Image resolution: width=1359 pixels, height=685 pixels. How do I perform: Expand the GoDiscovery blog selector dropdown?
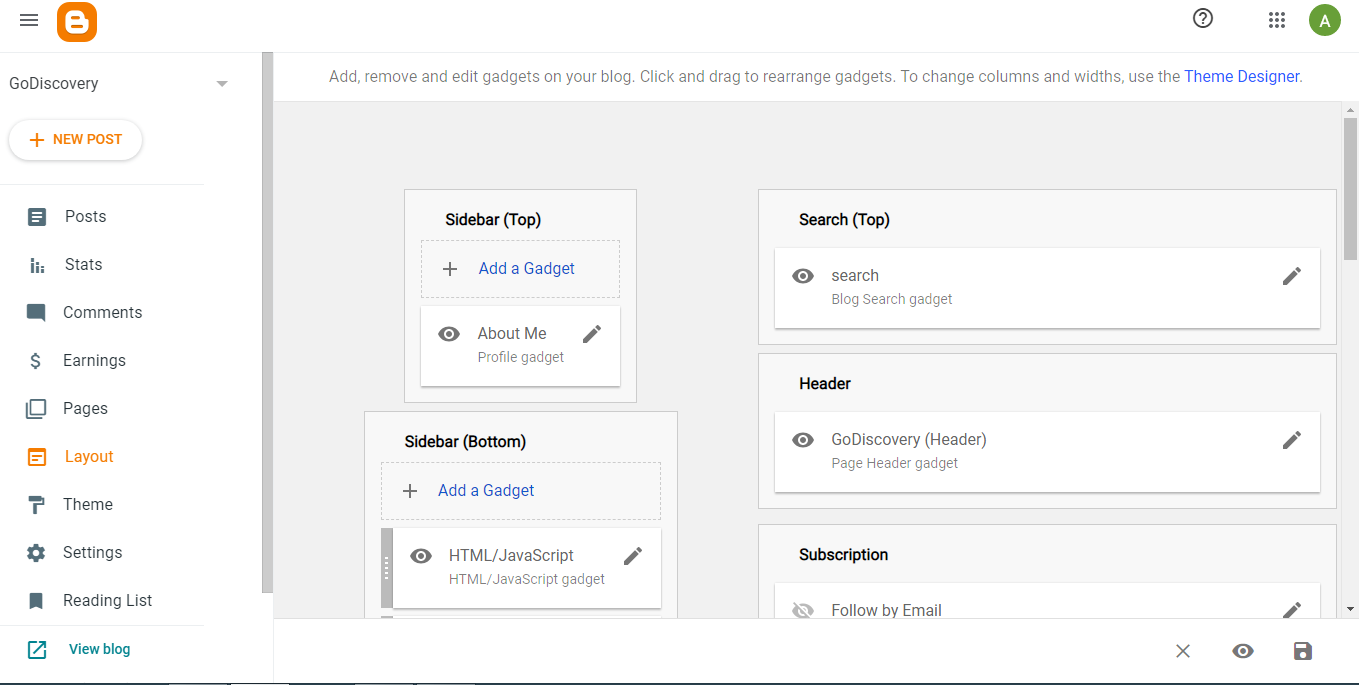coord(222,84)
